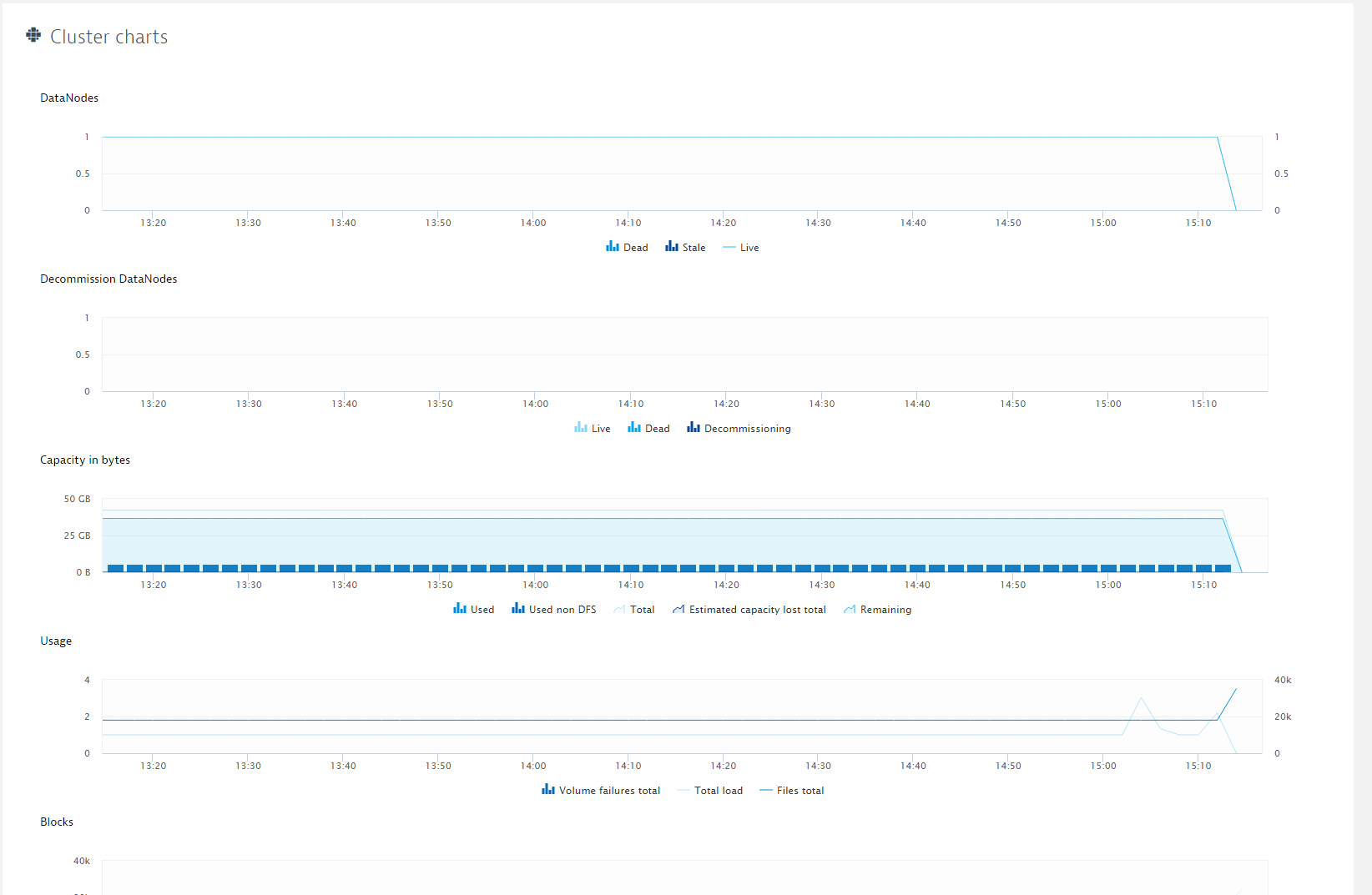Click the Blocks chart title
The width and height of the screenshot is (1372, 895).
click(x=57, y=822)
